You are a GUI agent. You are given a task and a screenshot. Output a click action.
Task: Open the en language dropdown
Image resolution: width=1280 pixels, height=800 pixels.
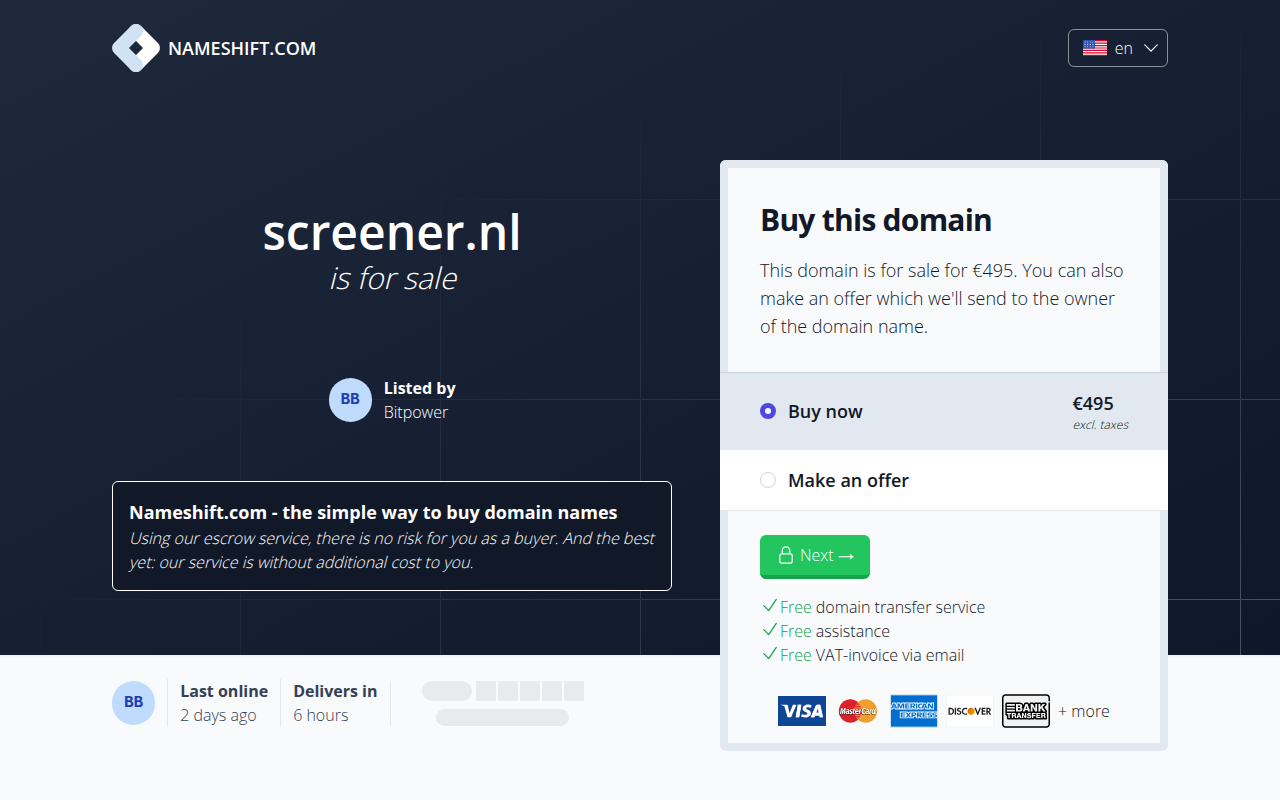pyautogui.click(x=1118, y=48)
